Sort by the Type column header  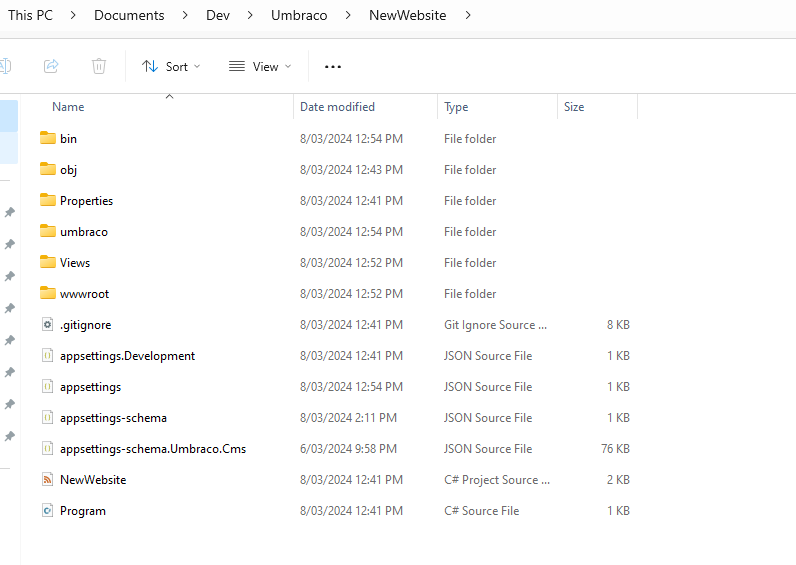456,107
